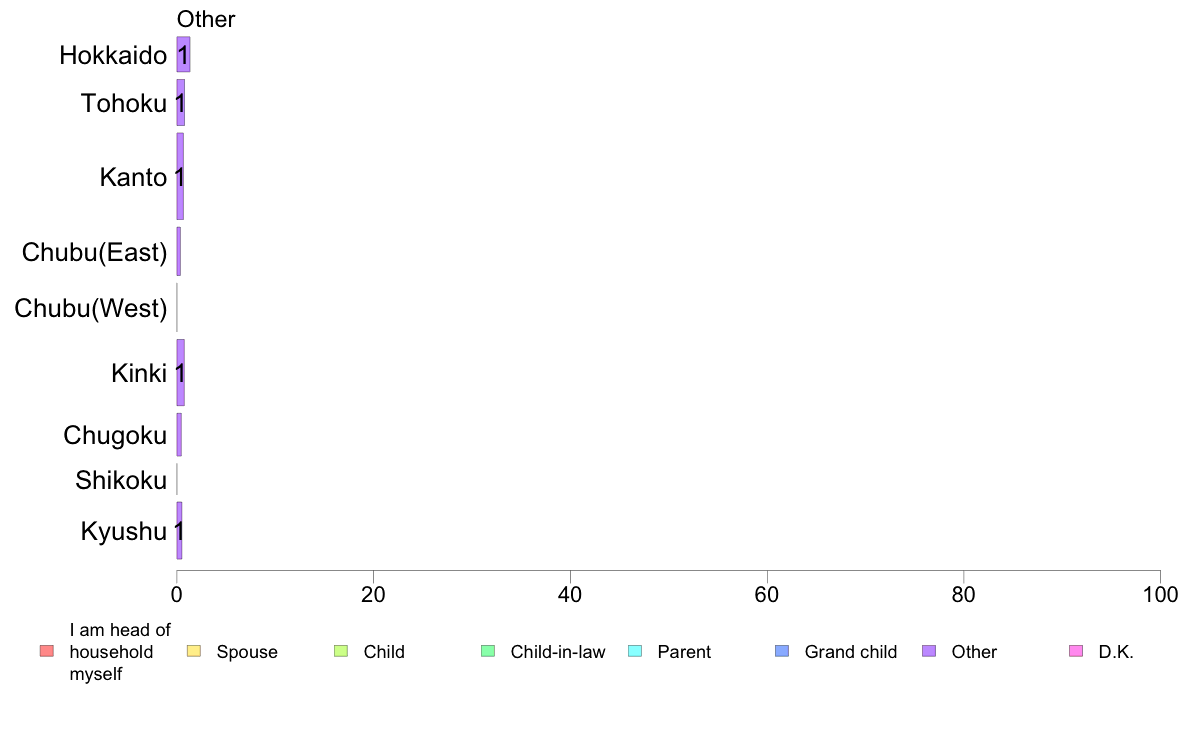This screenshot has width=1188, height=736.
Task: Select the green Child legend swatch
Action: click(x=341, y=652)
